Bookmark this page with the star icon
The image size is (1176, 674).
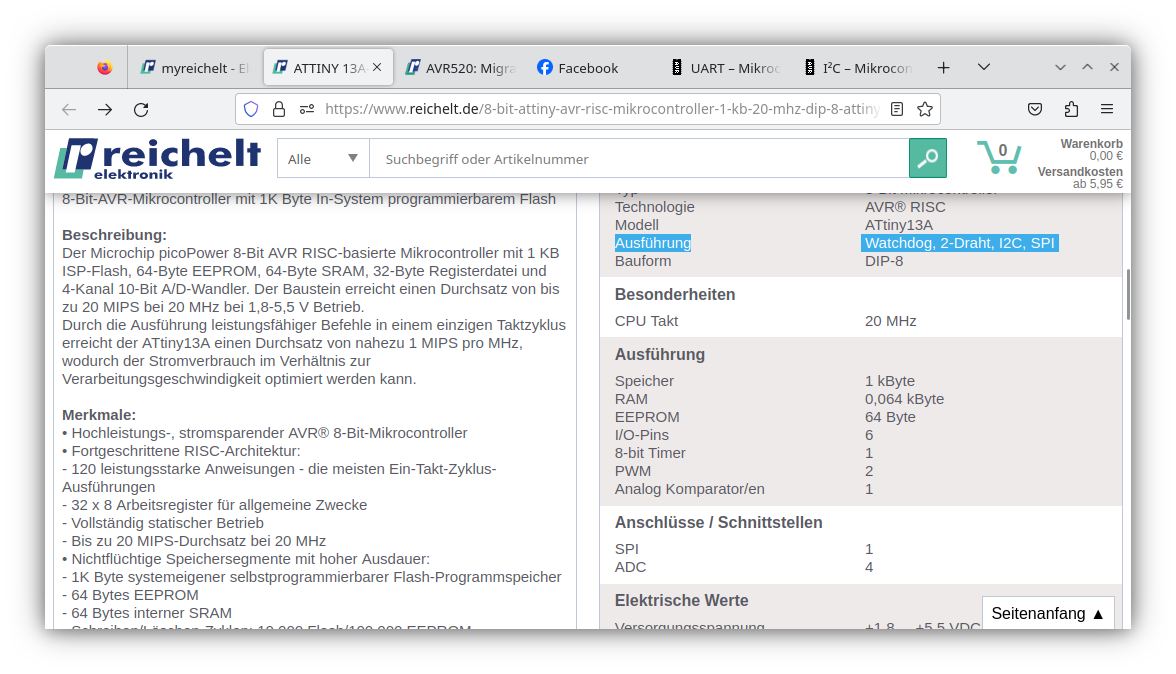click(923, 109)
